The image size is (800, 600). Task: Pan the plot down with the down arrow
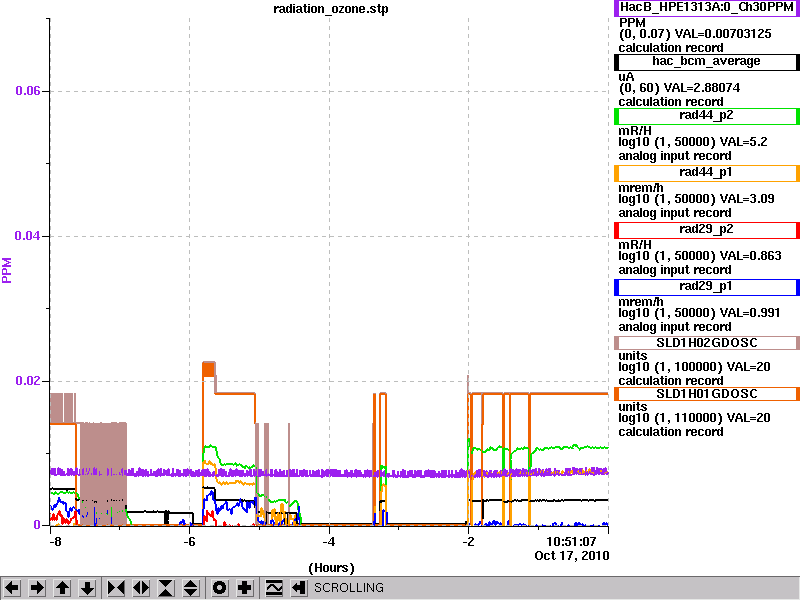87,588
